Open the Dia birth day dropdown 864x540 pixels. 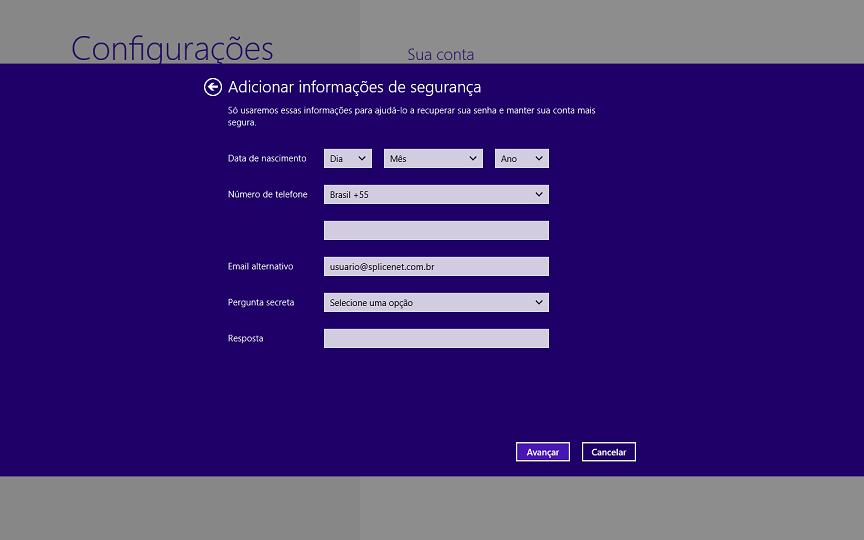click(x=347, y=158)
